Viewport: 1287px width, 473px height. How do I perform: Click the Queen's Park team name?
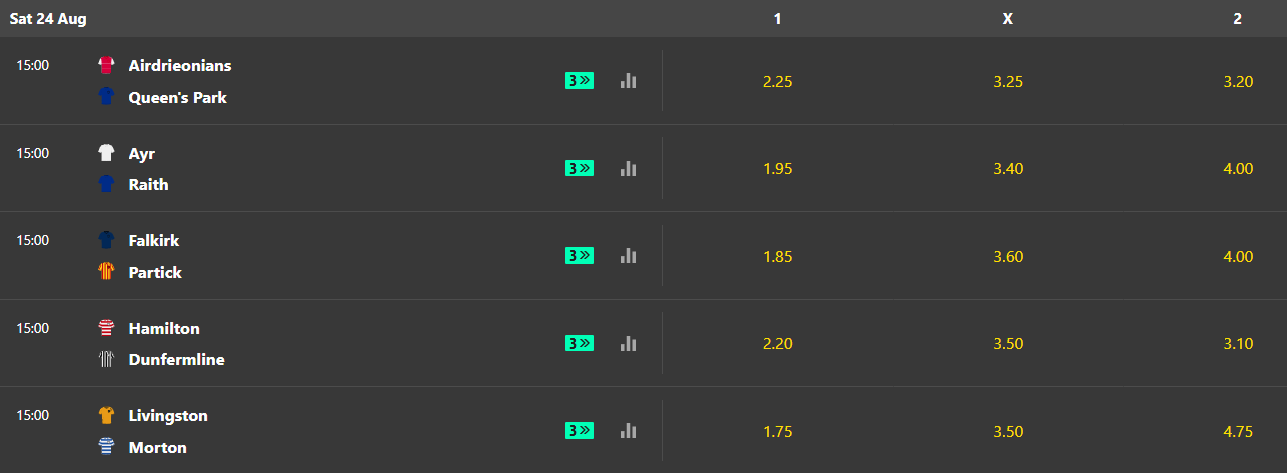(x=178, y=97)
